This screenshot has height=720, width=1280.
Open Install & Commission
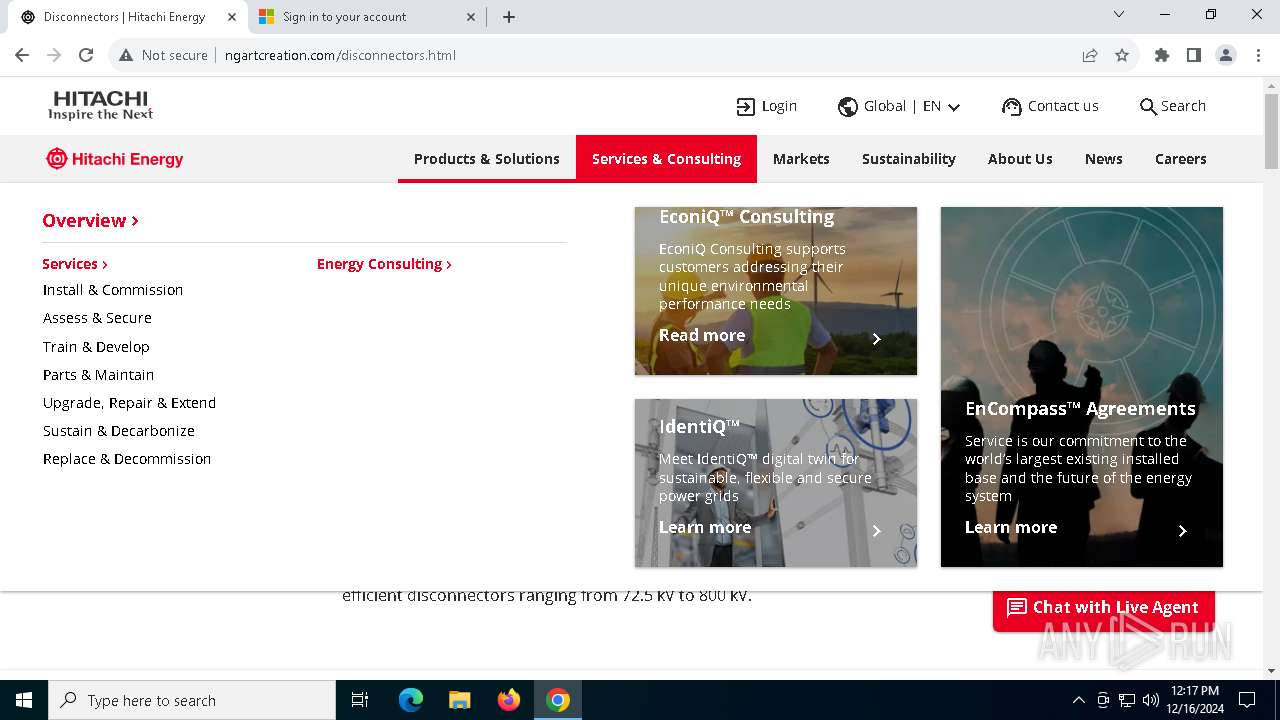(113, 290)
